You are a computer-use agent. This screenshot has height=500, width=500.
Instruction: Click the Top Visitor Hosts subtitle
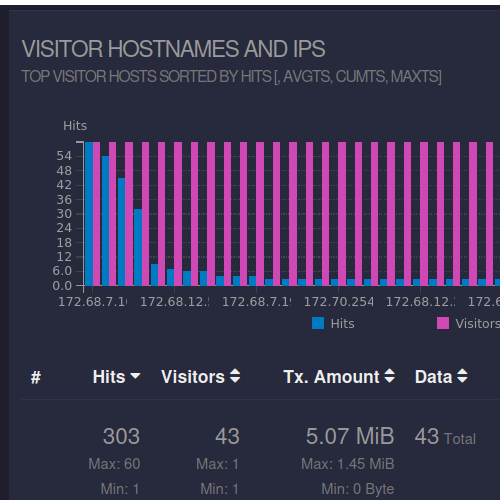[x=232, y=76]
